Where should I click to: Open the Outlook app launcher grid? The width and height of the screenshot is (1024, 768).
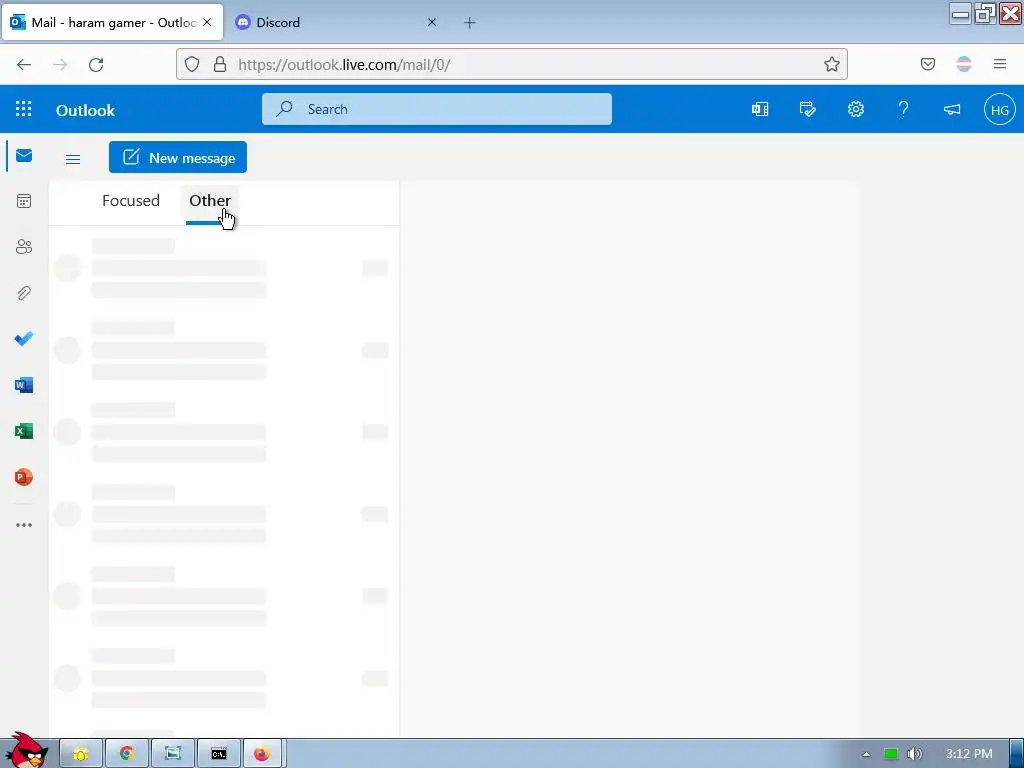pos(24,109)
